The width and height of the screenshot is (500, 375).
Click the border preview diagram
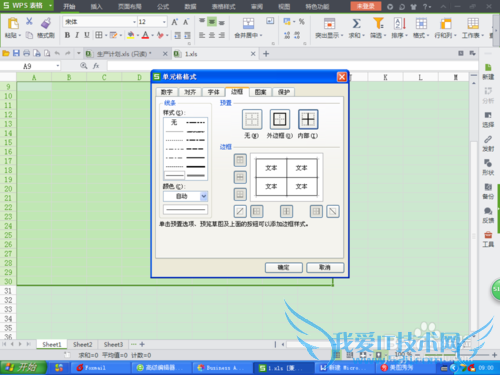pyautogui.click(x=287, y=177)
